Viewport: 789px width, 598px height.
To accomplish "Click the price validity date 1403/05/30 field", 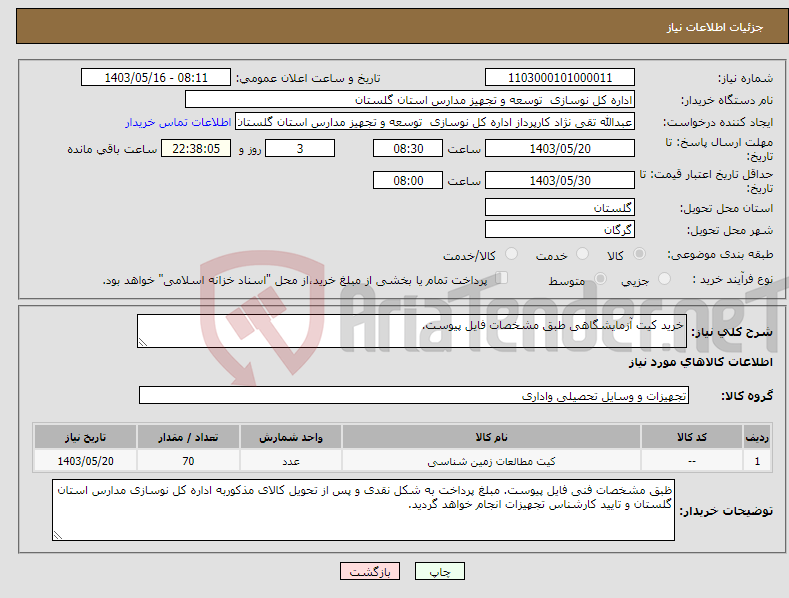I will [560, 180].
